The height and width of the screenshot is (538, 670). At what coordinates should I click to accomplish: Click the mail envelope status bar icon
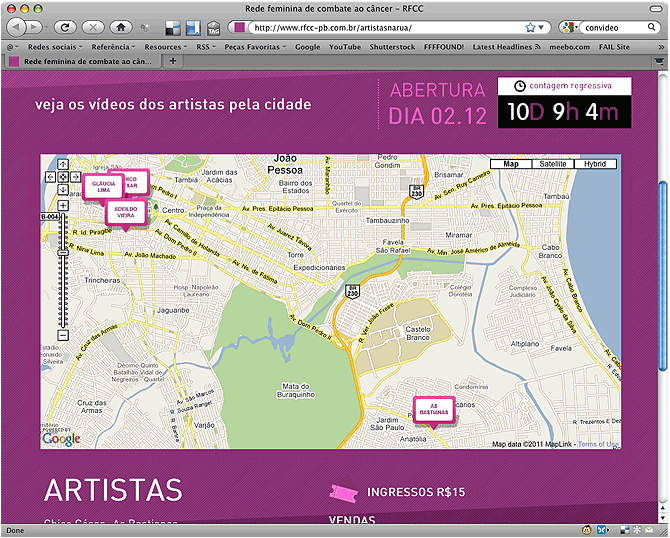coord(649,530)
